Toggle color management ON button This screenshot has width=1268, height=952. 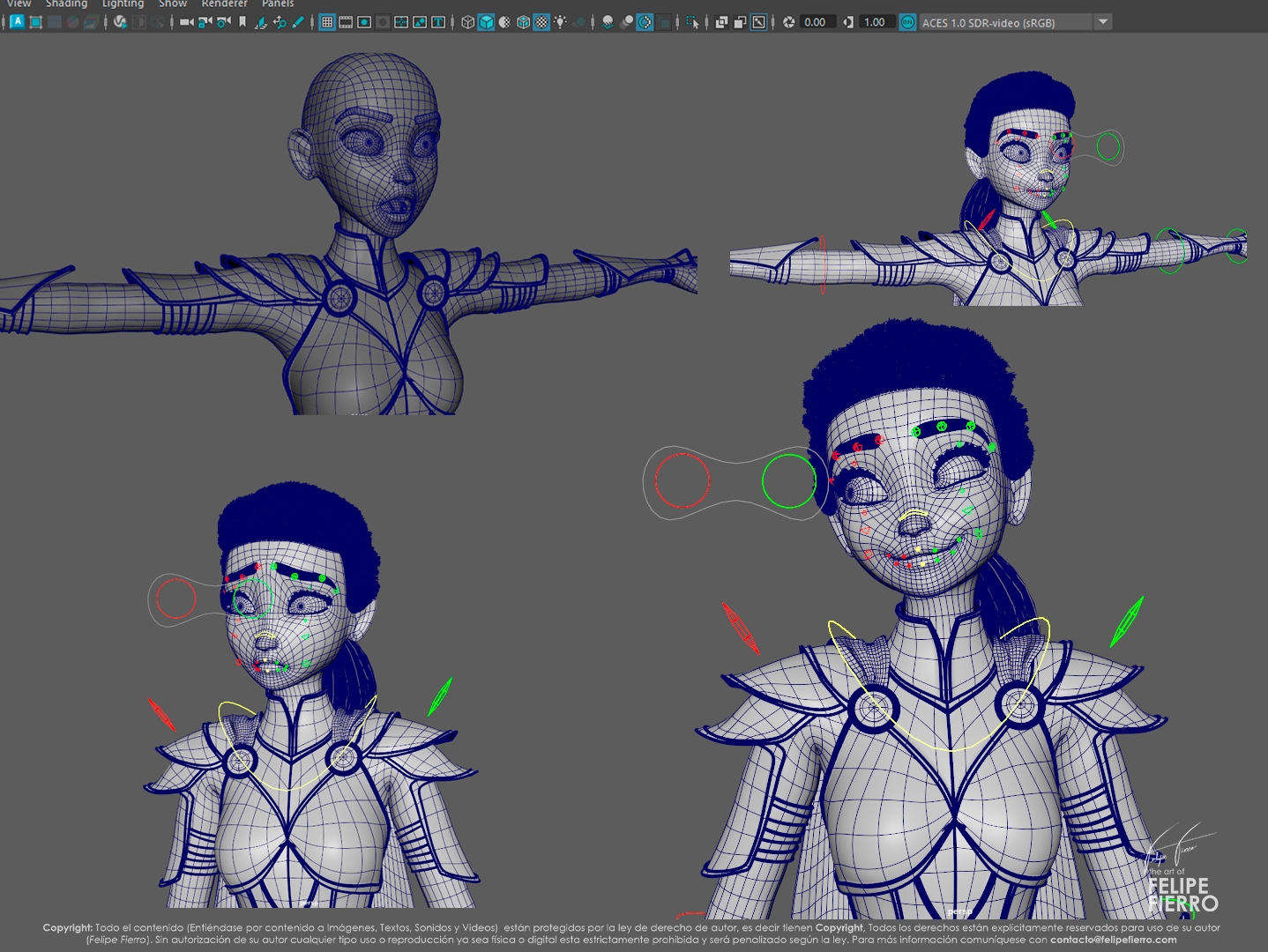click(907, 22)
